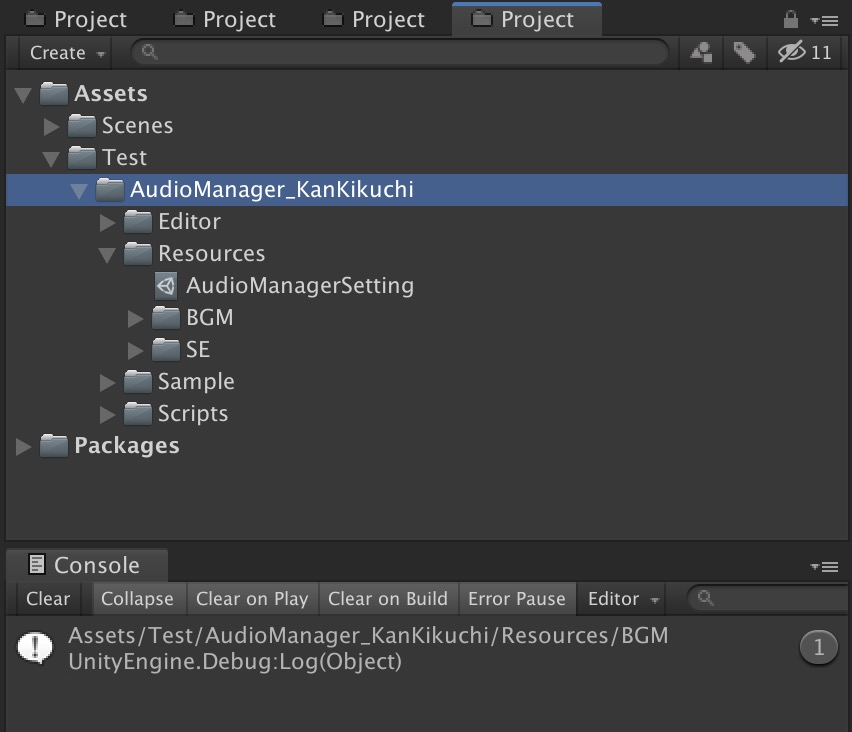
Task: Click the log message speech bubble icon
Action: [x=35, y=648]
